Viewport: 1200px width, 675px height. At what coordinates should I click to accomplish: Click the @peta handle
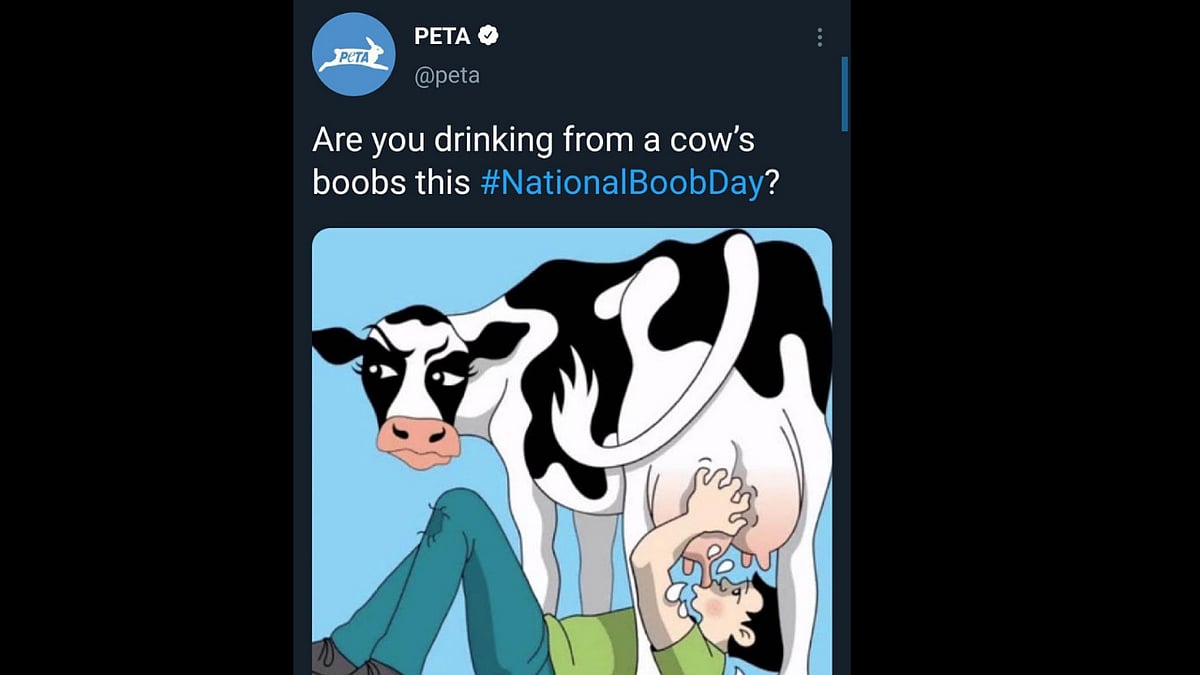[447, 75]
